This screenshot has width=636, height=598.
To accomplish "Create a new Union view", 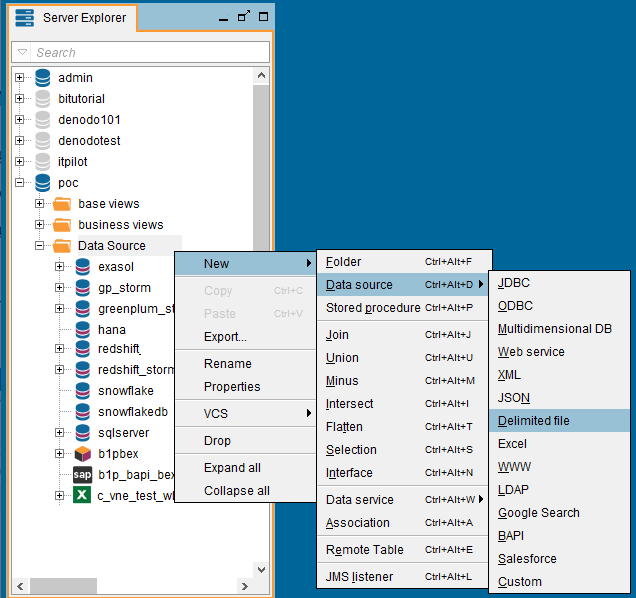I will coord(403,358).
